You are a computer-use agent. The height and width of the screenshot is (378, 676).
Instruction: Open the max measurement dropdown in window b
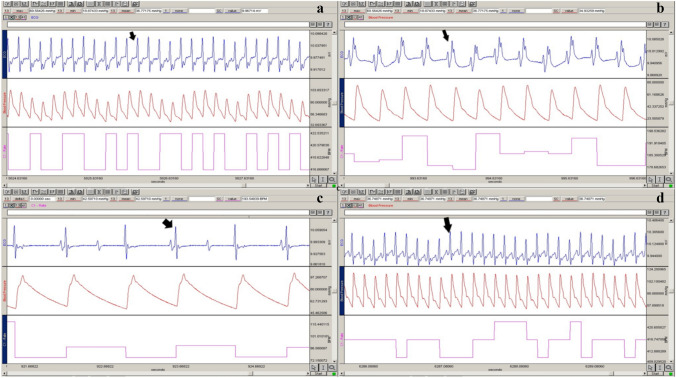pos(358,10)
